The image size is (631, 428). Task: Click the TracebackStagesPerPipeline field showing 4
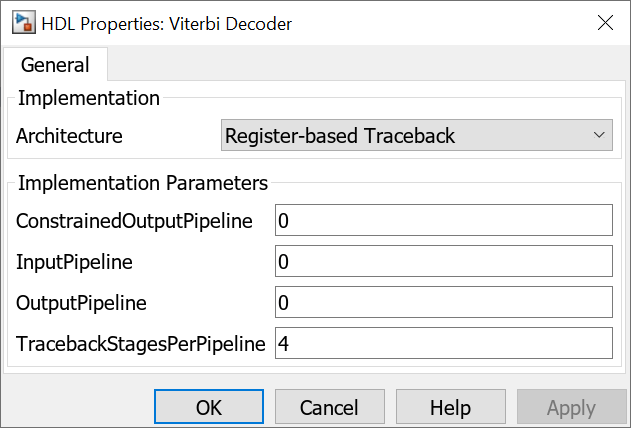click(443, 343)
